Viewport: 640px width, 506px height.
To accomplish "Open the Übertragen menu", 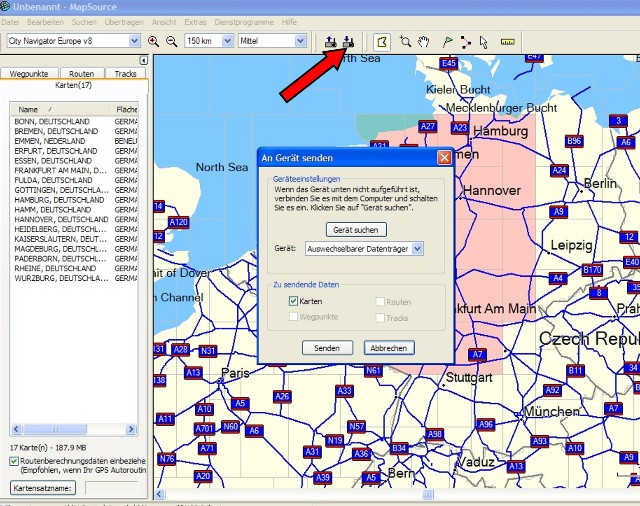I will coord(124,22).
